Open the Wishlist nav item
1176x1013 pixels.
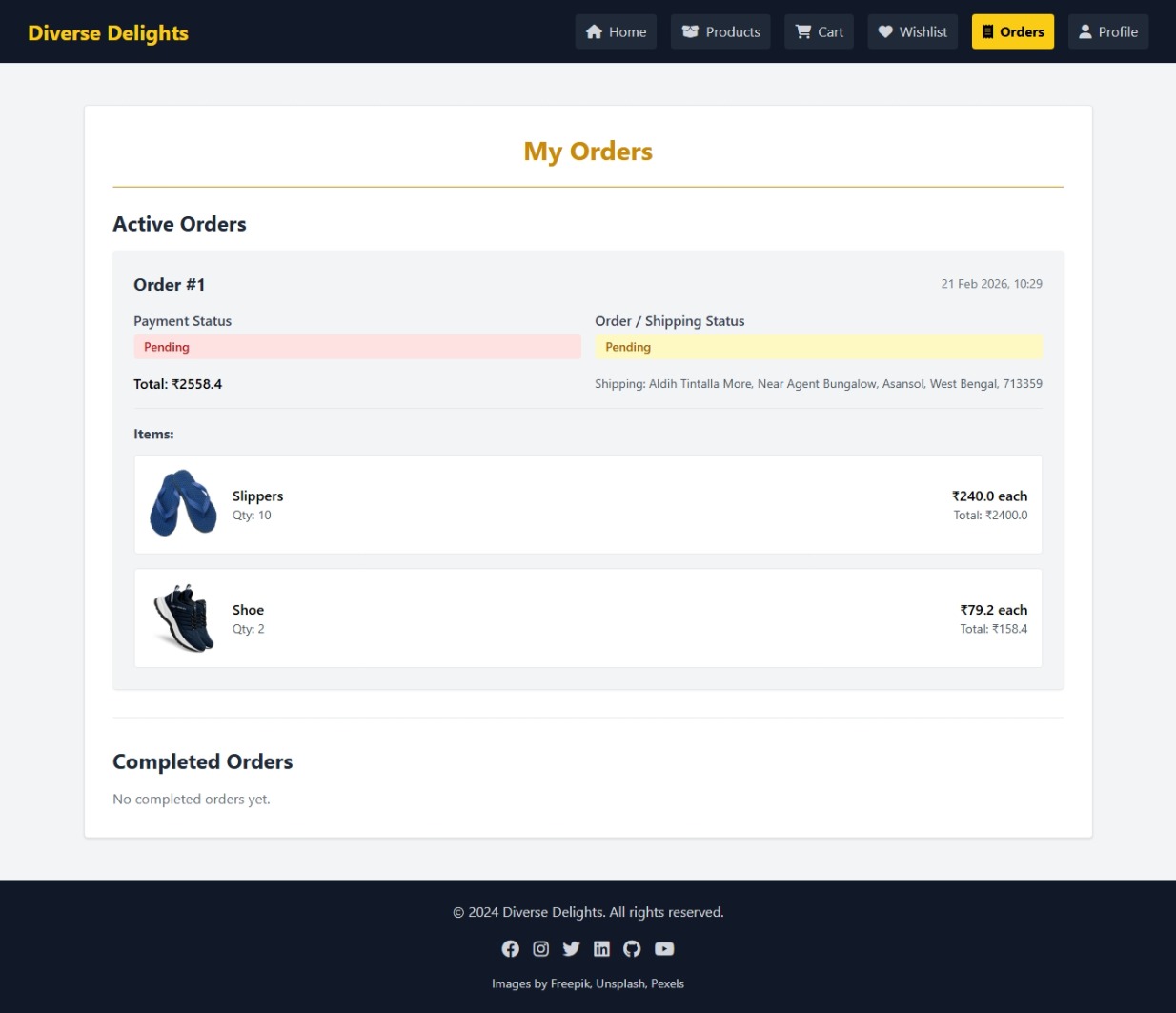[912, 31]
